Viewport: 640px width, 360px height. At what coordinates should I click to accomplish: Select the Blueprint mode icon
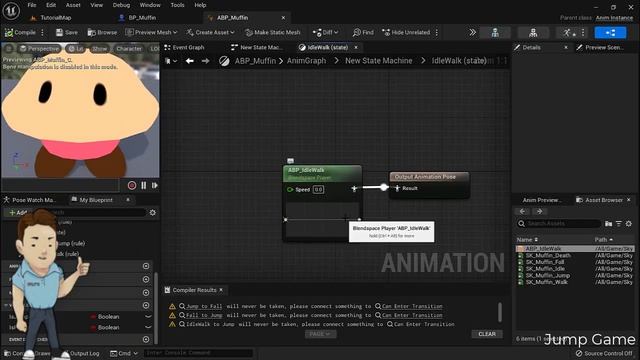[x=610, y=33]
